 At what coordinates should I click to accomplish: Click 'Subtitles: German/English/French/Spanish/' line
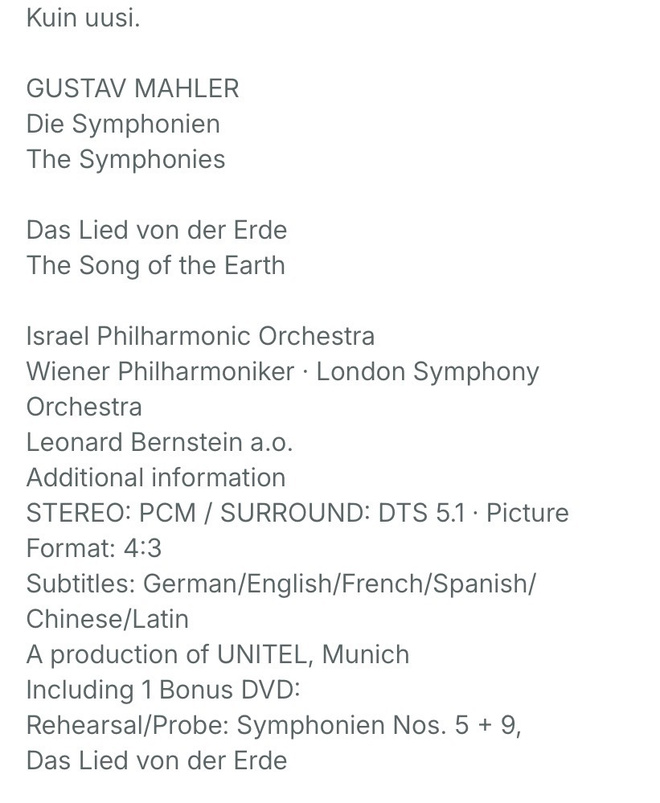coord(281,584)
